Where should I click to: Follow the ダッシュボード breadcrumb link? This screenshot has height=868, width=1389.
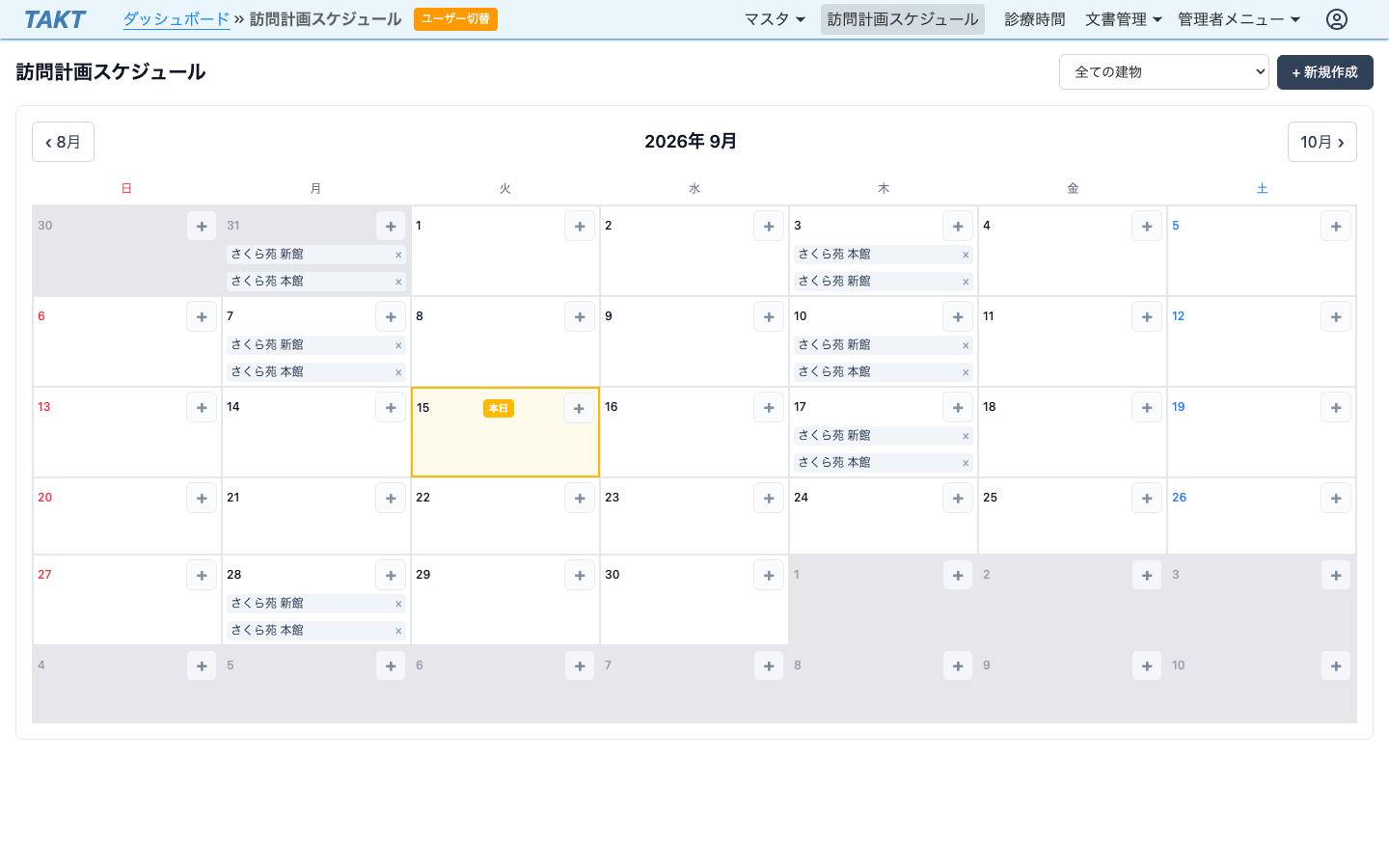point(177,19)
